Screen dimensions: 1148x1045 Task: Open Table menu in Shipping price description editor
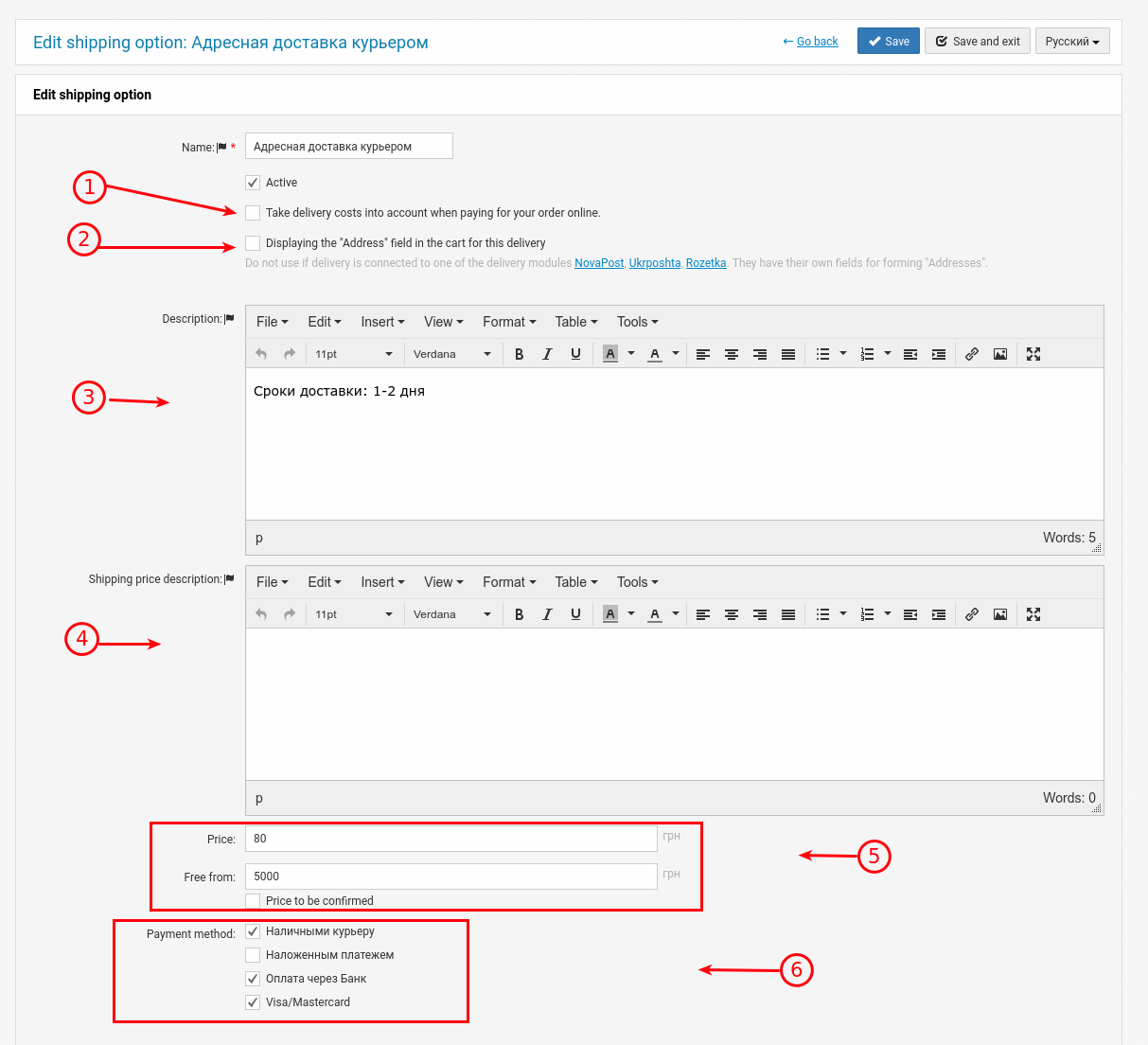(x=576, y=582)
